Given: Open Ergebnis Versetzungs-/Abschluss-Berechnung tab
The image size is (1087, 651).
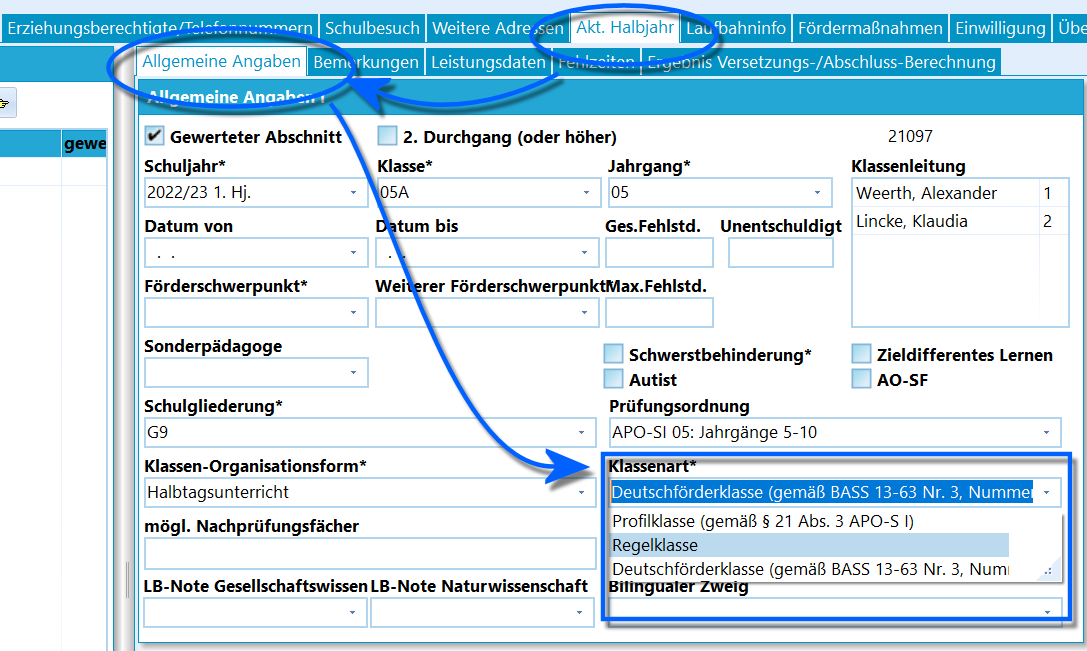Looking at the screenshot, I should click(x=821, y=62).
